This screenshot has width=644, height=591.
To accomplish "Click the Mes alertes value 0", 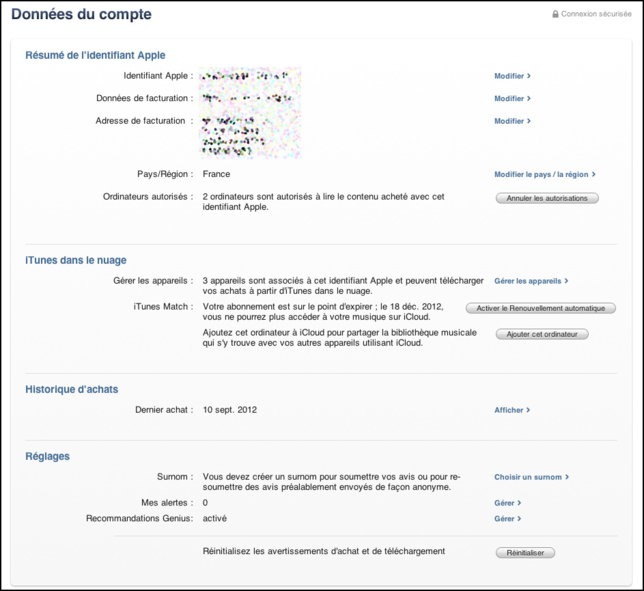I will (x=205, y=503).
